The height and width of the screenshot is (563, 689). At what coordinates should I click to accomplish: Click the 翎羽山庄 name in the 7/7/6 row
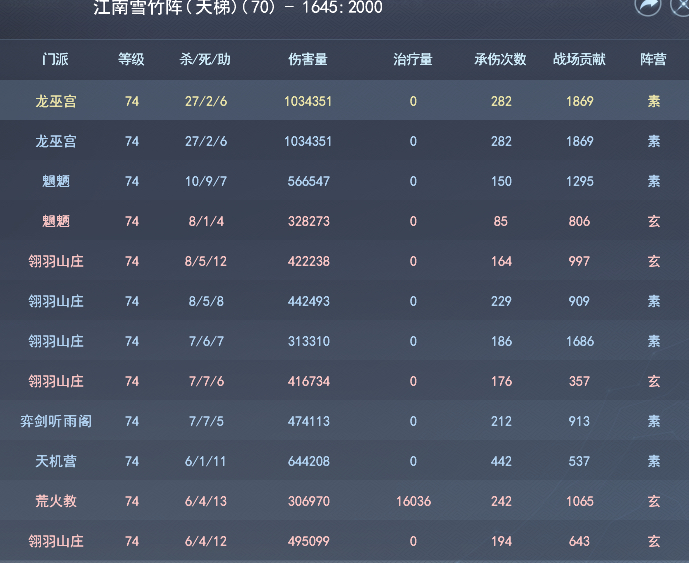(56, 381)
